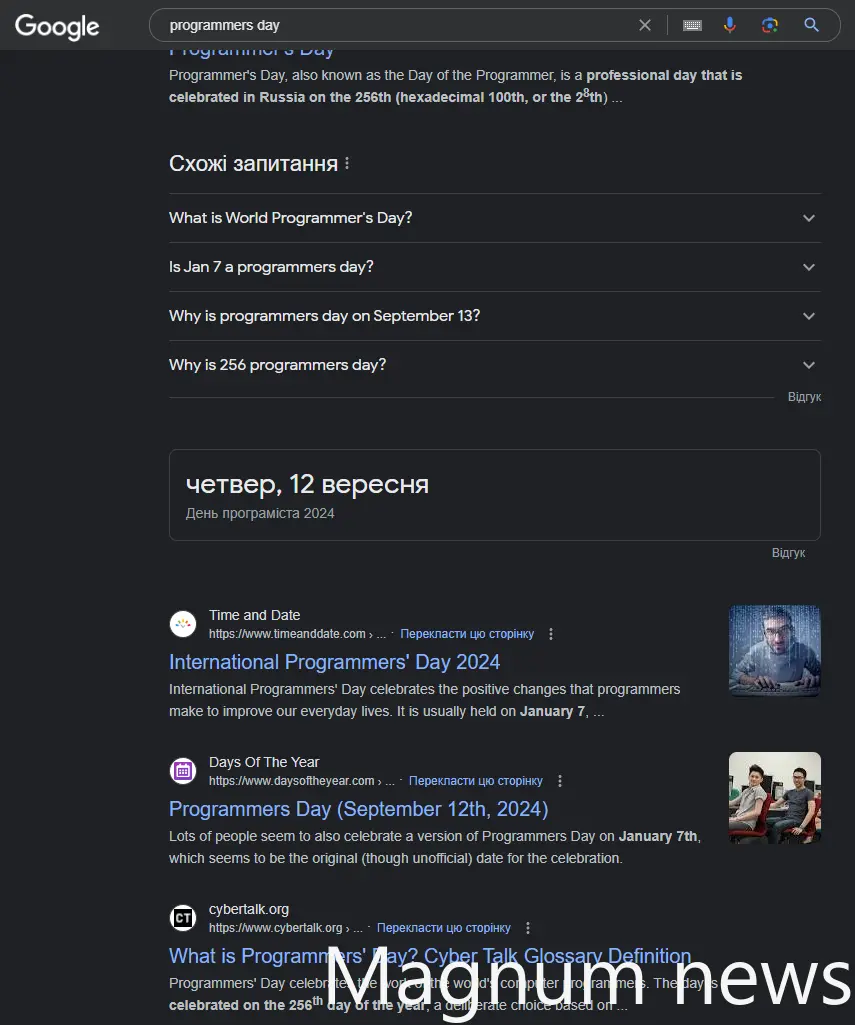Expand 'Why is 256 programmers day?'

pyautogui.click(x=495, y=365)
